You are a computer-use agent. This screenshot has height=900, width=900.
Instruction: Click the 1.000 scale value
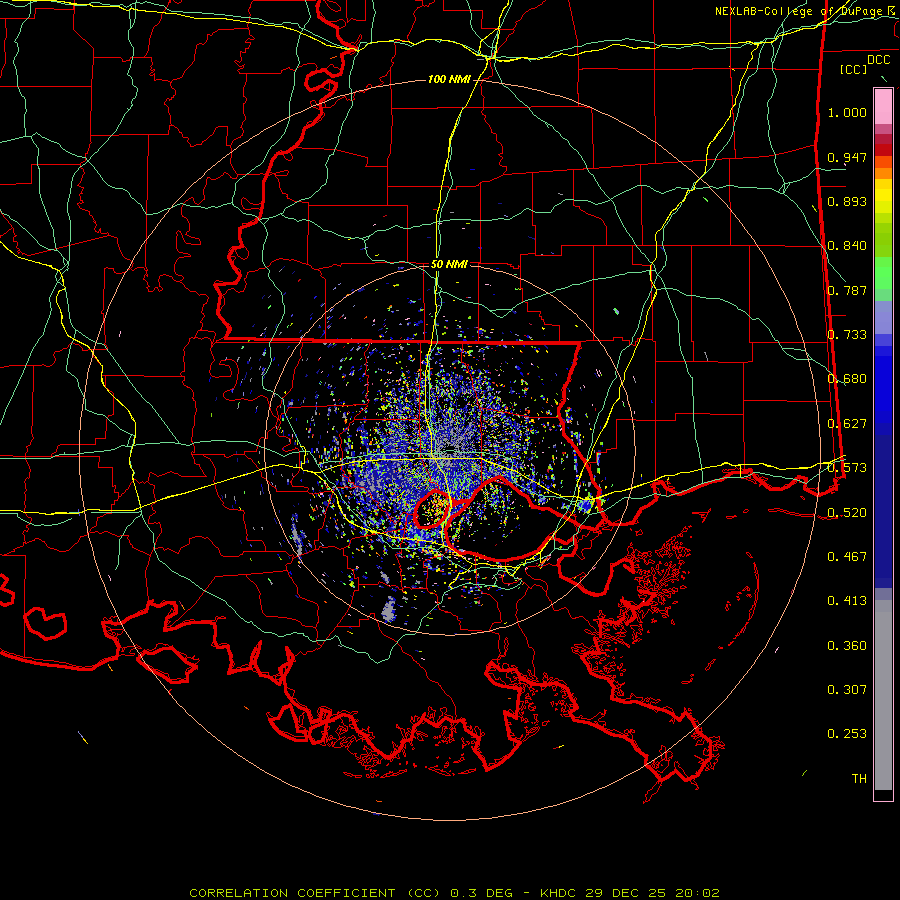847,112
